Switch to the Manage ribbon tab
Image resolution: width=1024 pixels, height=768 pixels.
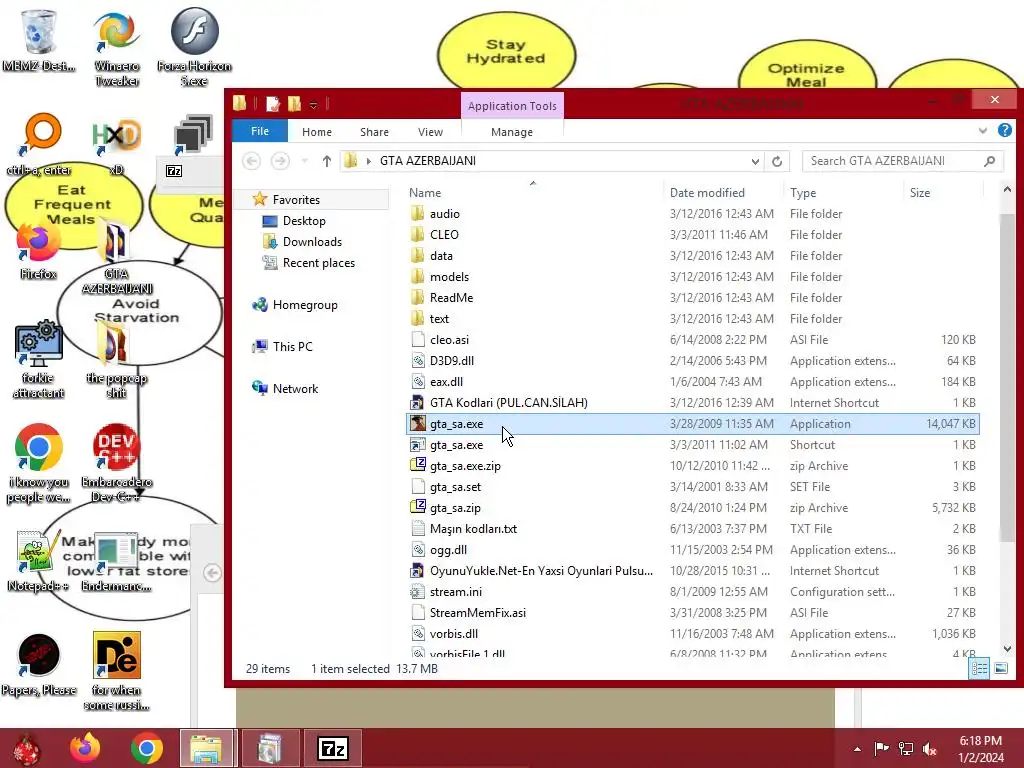[512, 132]
